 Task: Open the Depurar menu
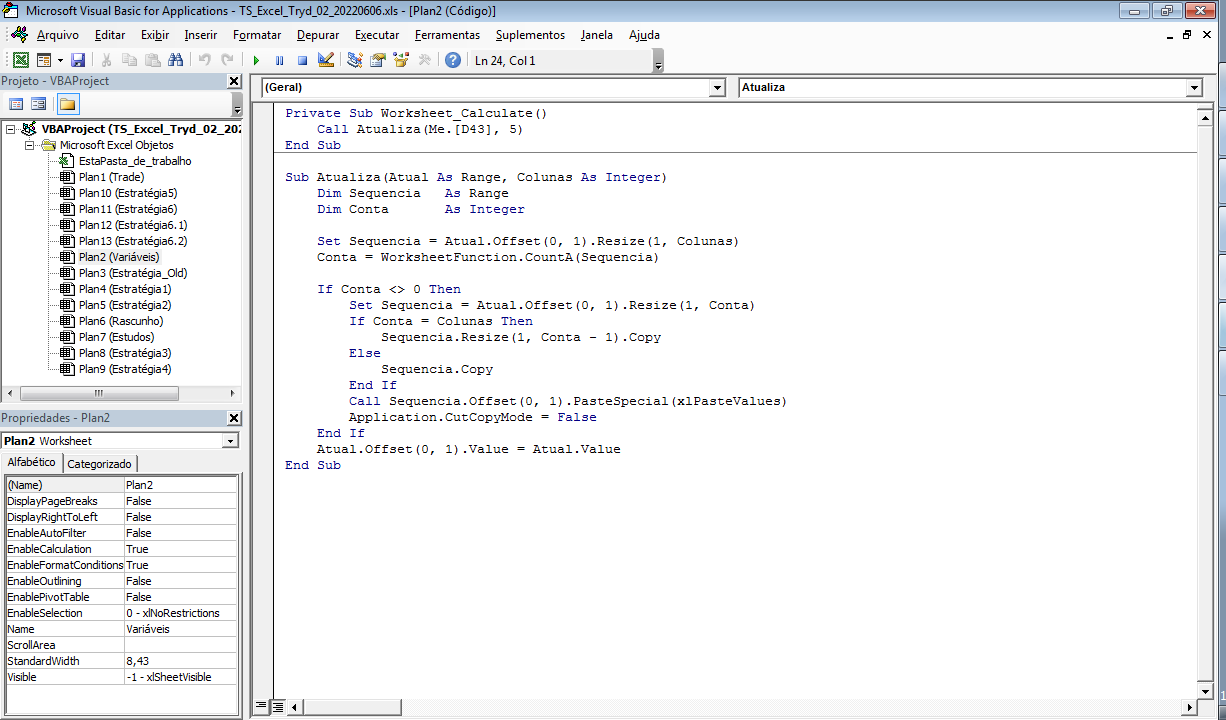(318, 35)
